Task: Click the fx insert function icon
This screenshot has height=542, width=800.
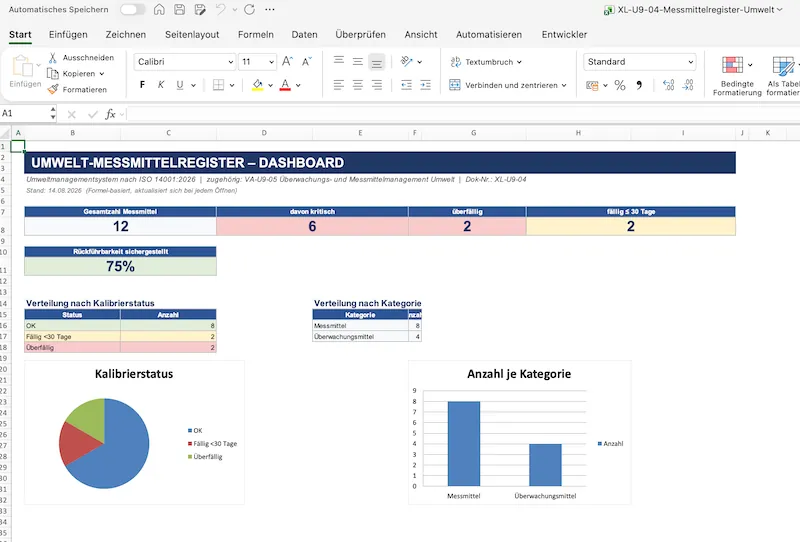Action: click(x=110, y=114)
